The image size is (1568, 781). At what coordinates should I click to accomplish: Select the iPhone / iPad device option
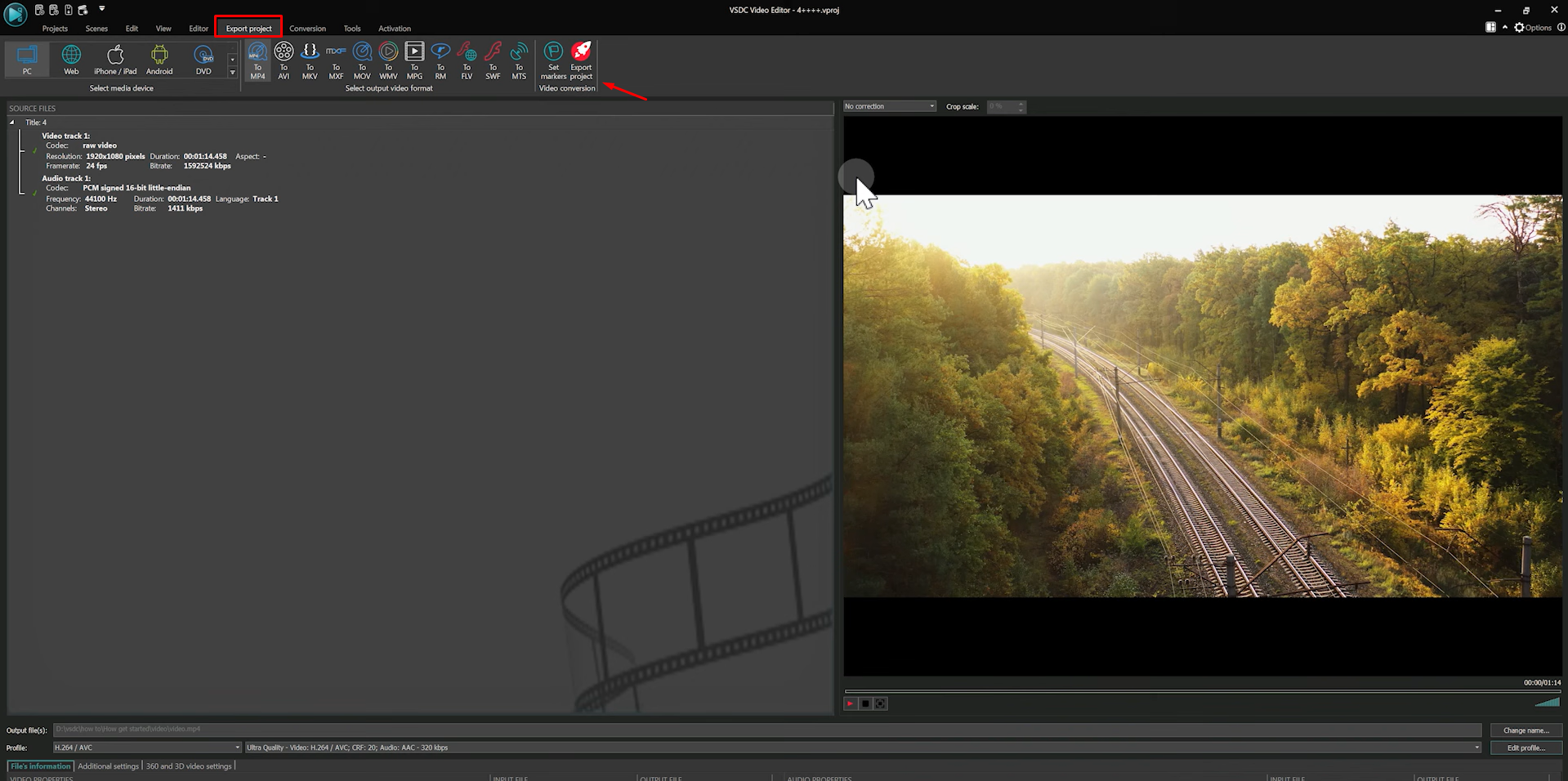coord(114,57)
